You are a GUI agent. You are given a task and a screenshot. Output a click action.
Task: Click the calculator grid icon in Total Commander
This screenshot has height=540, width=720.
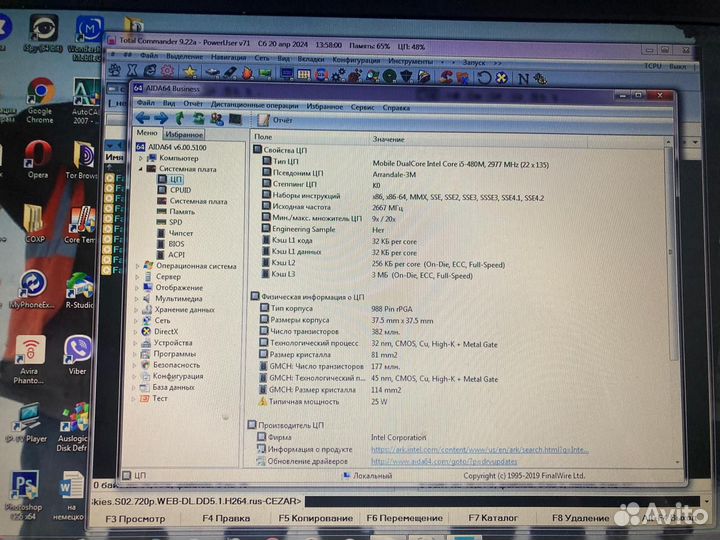(x=304, y=74)
